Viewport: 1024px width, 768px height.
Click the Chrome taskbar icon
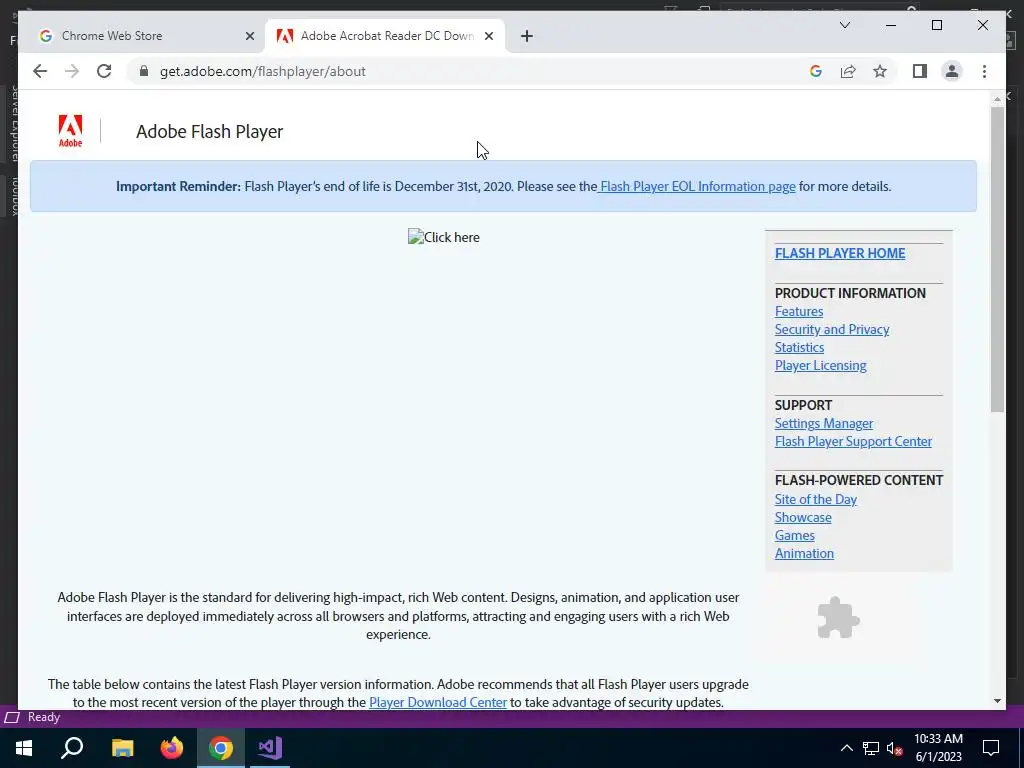221,748
